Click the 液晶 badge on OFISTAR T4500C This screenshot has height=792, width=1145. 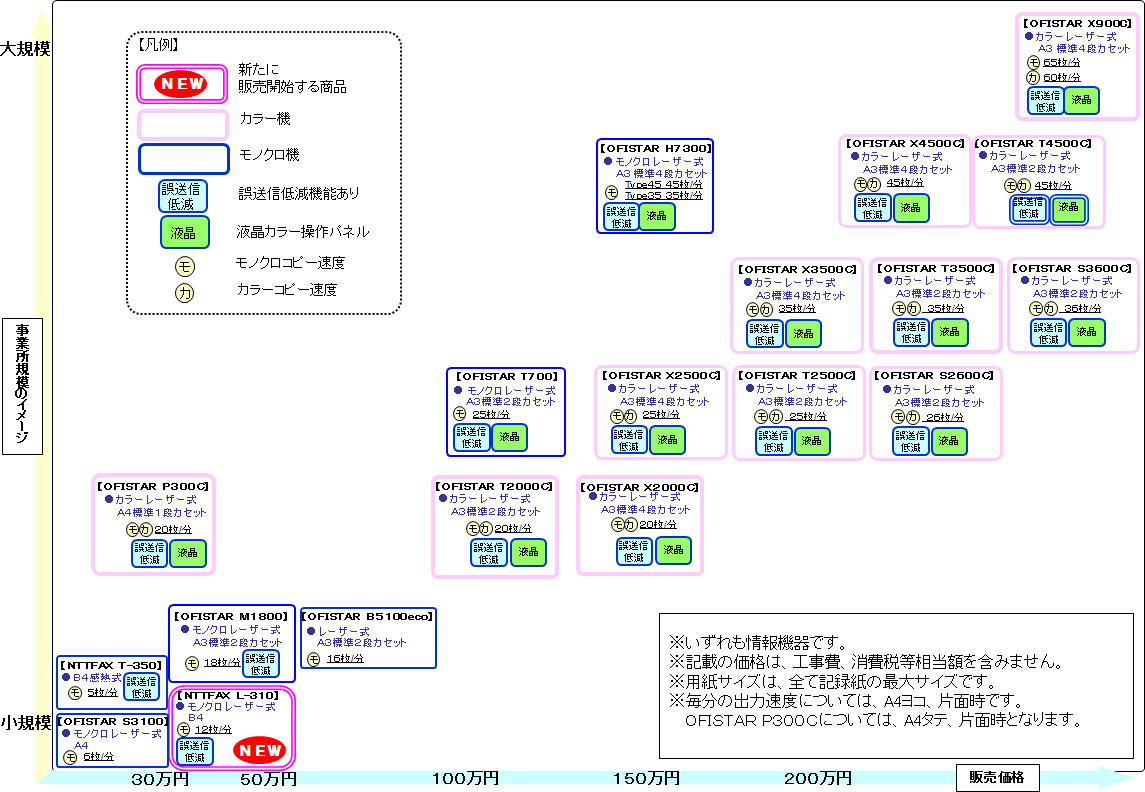click(1068, 208)
